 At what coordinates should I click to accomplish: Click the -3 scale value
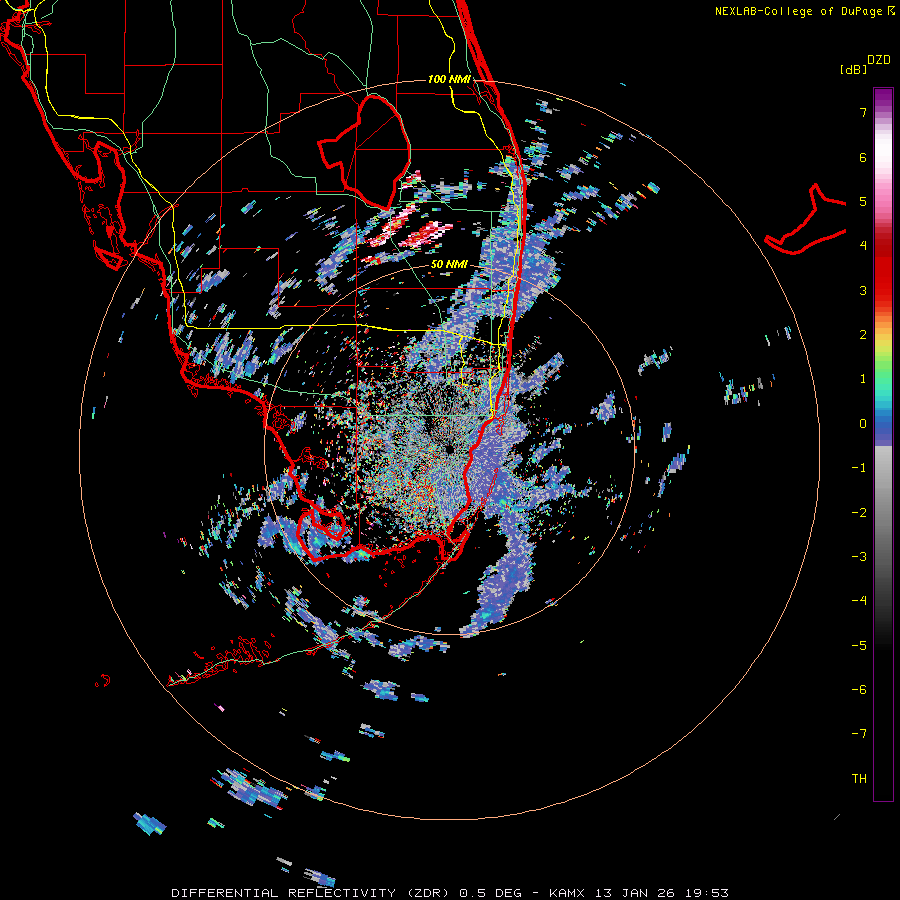point(859,557)
